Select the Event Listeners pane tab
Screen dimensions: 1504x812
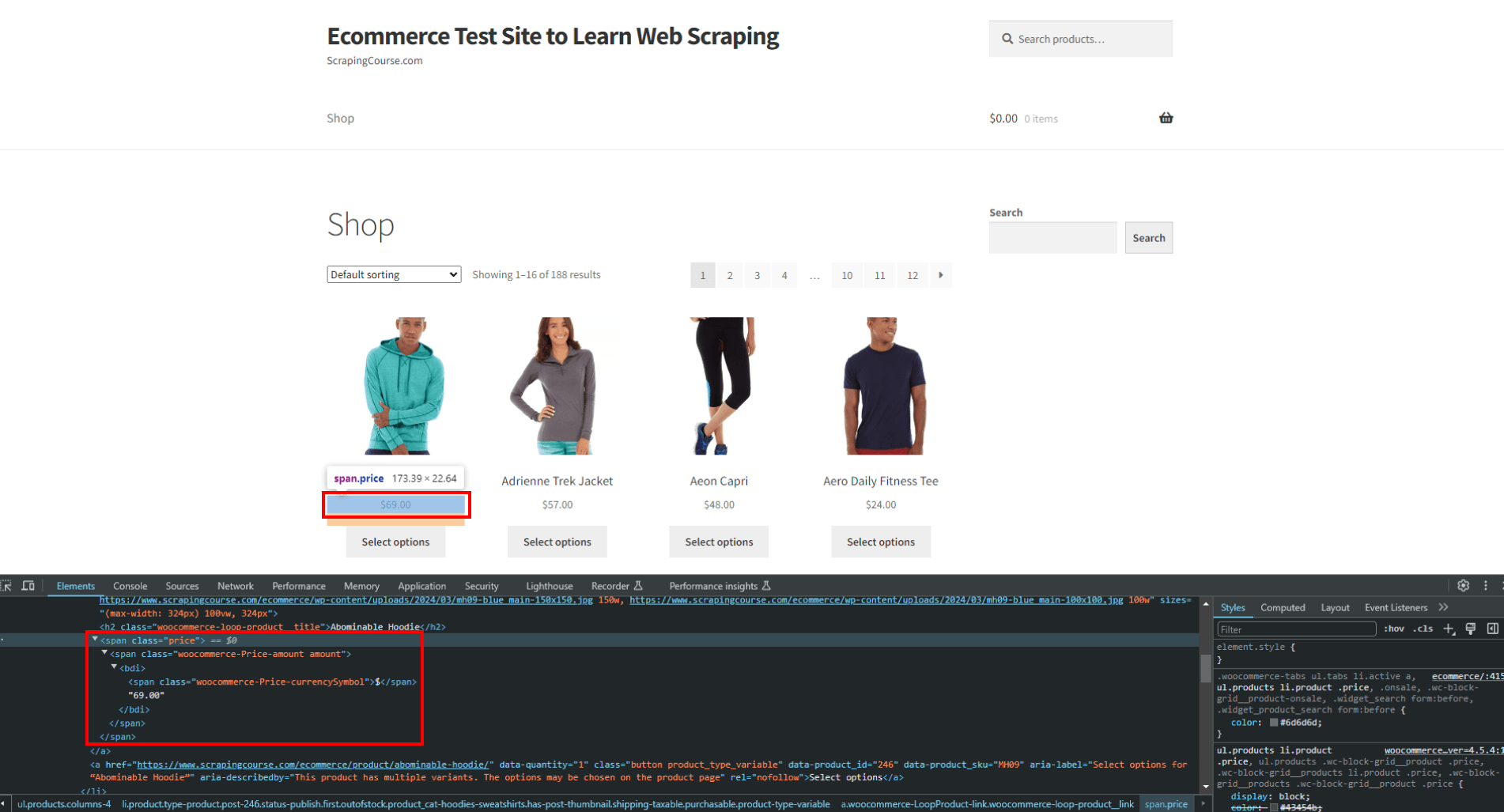[x=1396, y=607]
